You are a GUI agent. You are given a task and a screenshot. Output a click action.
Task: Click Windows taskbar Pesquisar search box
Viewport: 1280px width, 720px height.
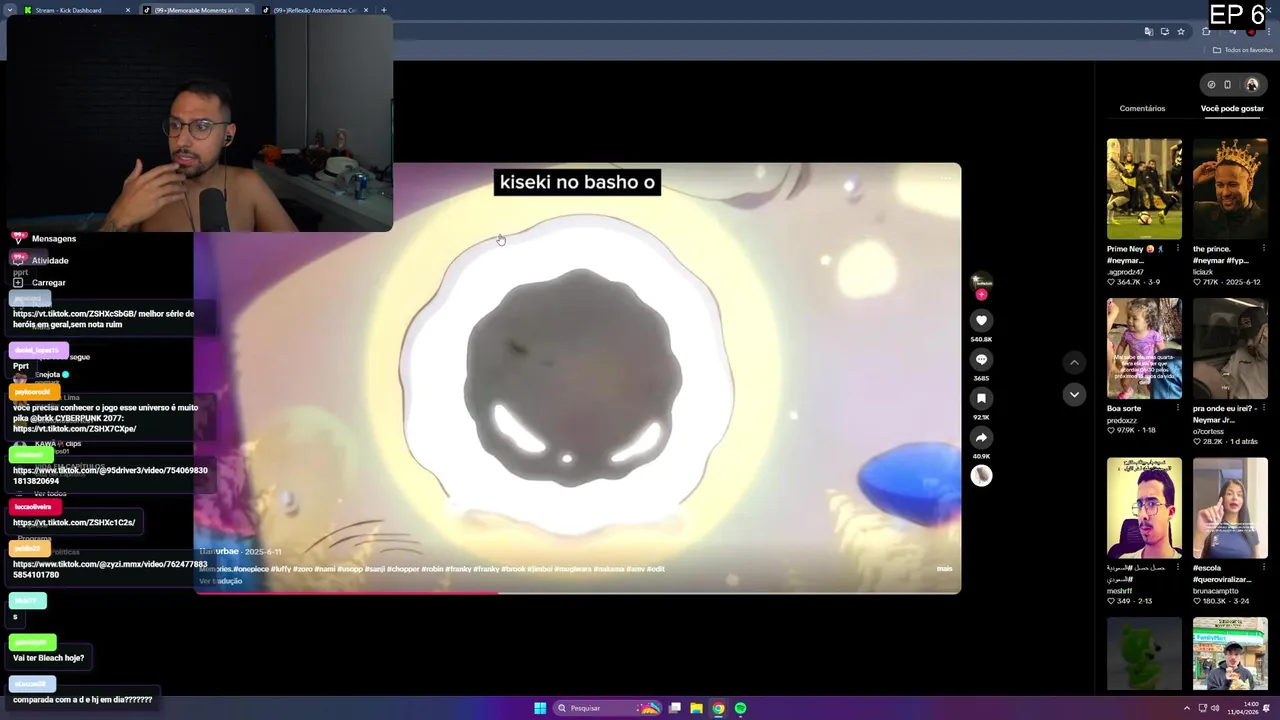click(x=607, y=708)
